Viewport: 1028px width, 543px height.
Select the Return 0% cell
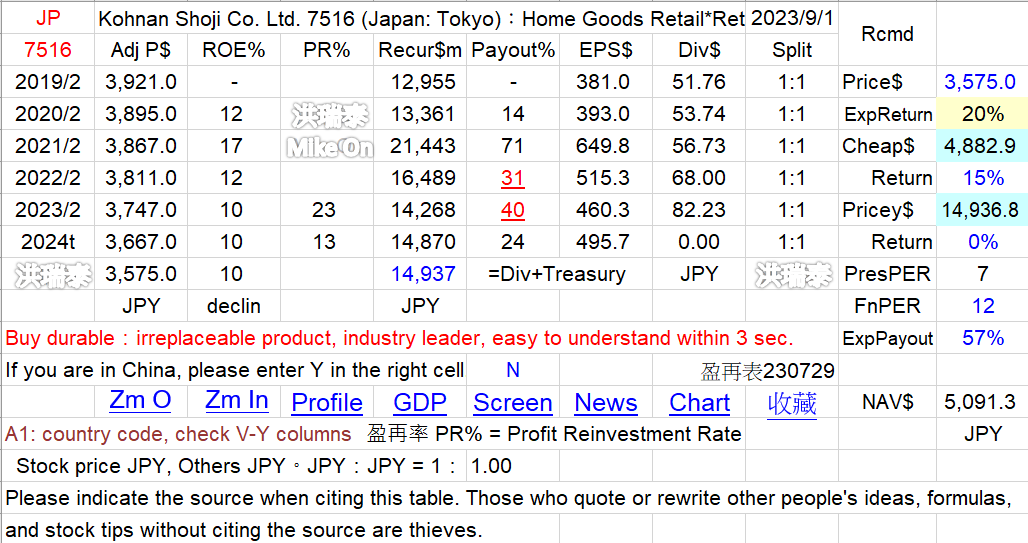pos(983,242)
